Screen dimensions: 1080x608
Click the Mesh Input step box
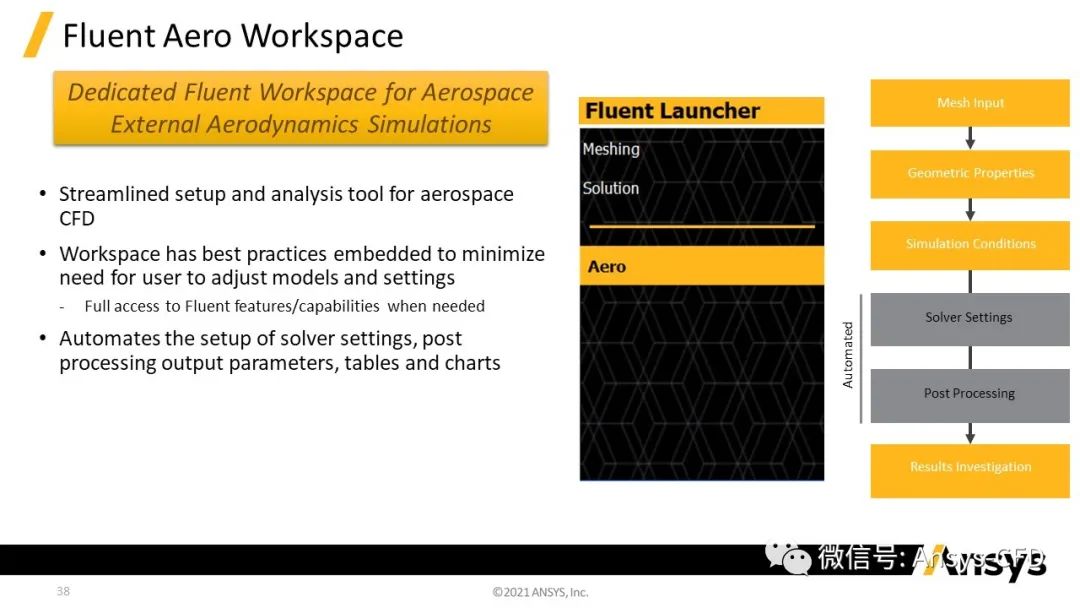point(970,103)
